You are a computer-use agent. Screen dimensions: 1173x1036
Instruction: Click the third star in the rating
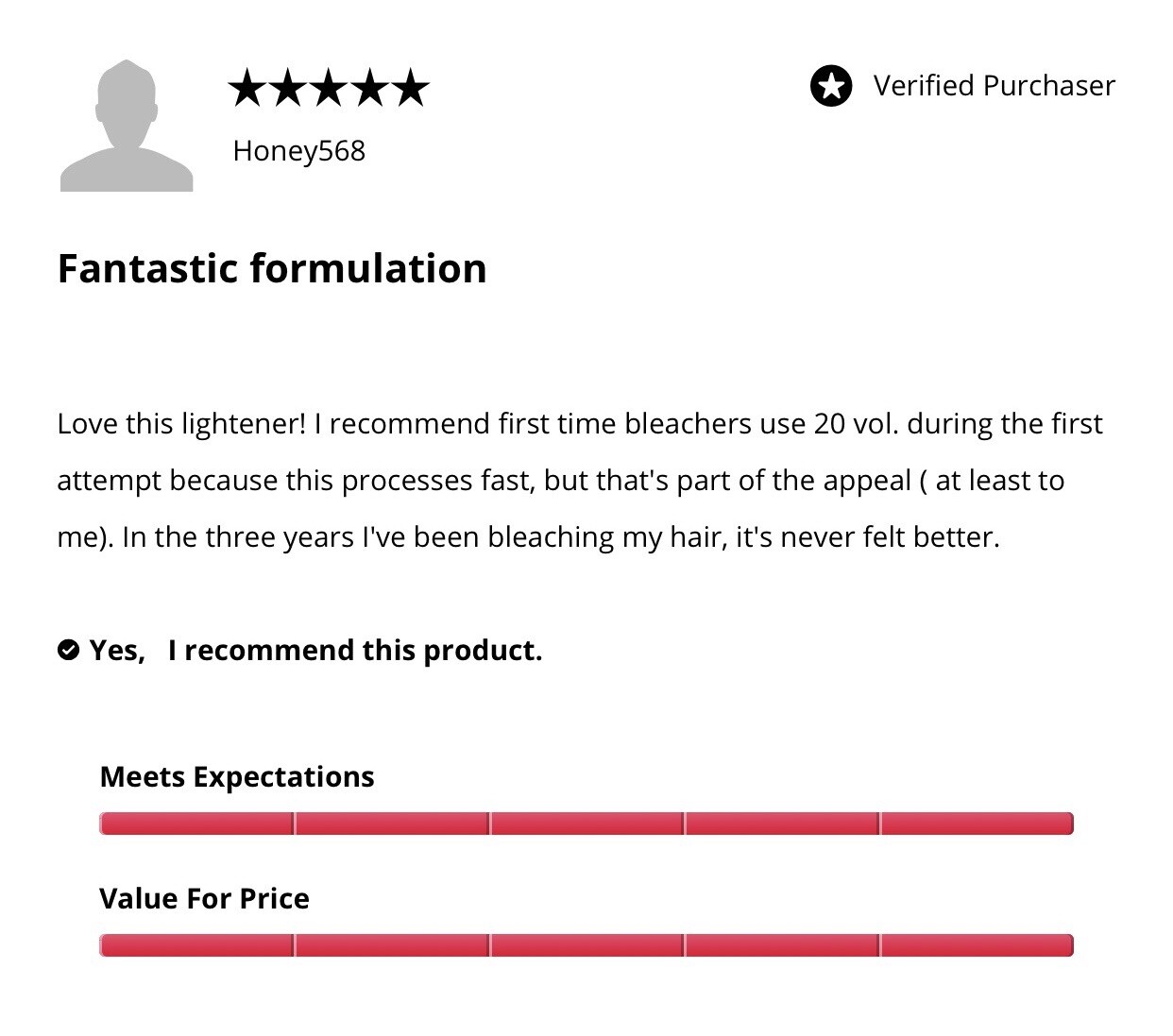point(329,88)
